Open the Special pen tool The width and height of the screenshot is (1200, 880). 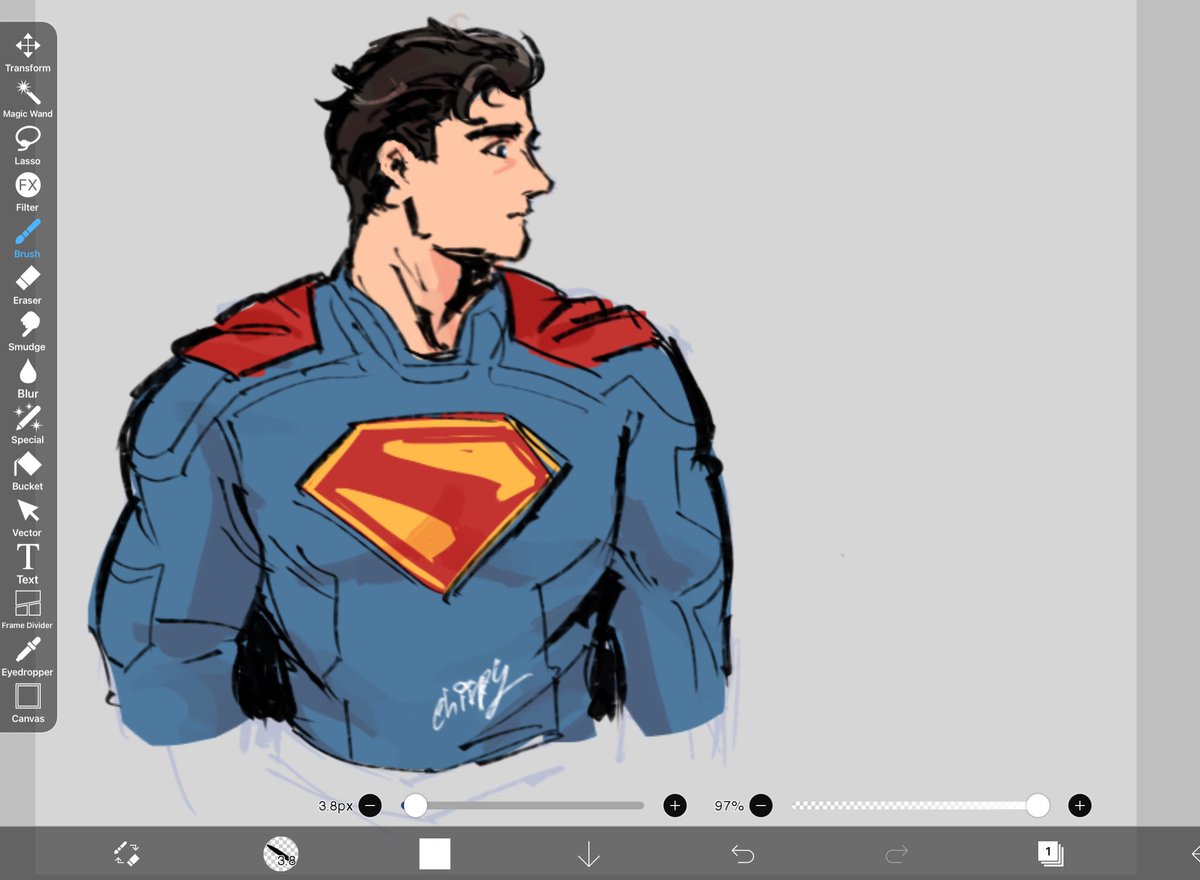pos(28,425)
